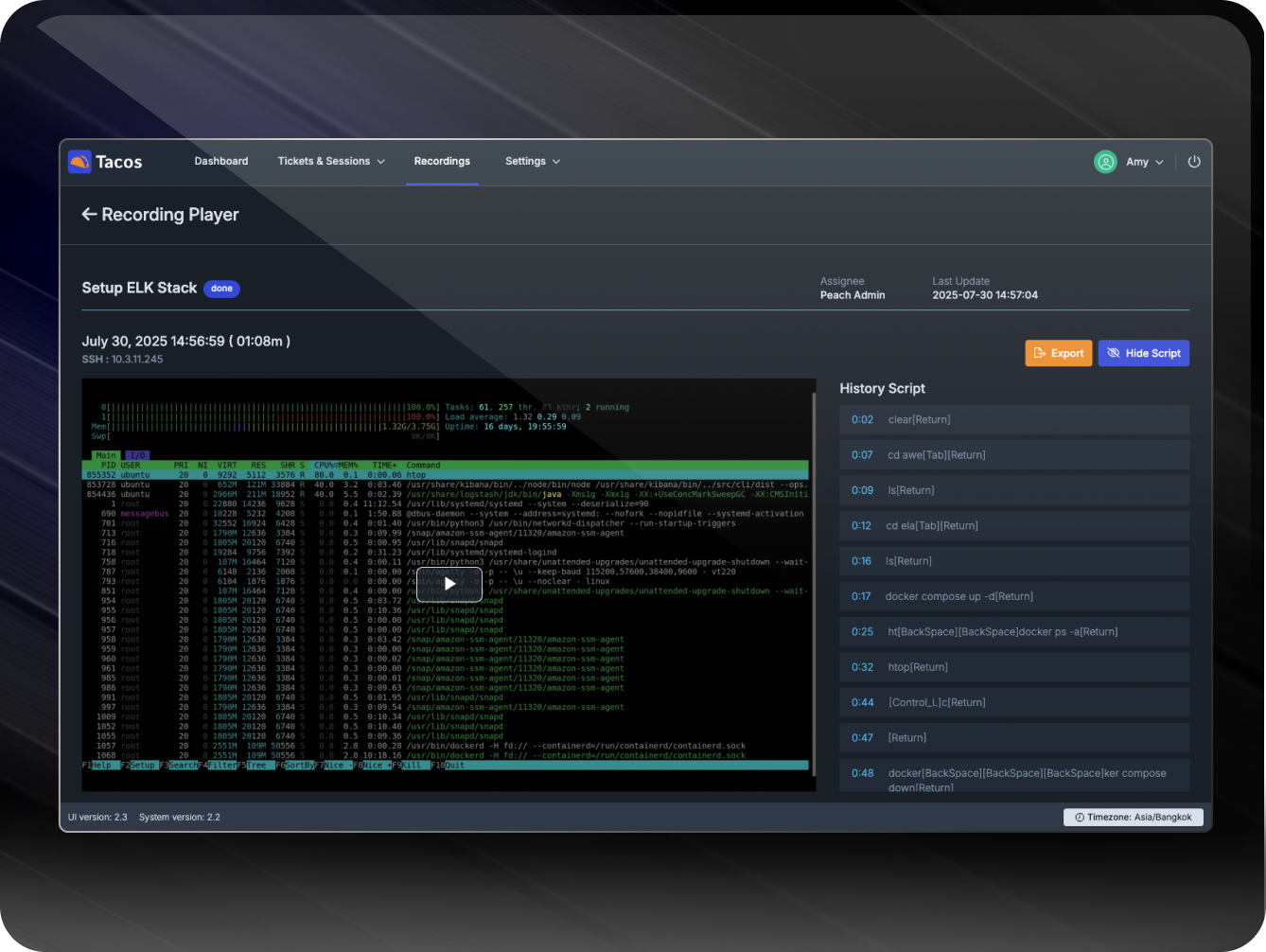This screenshot has height=952, width=1266.
Task: Click the Setup ELK Stack title
Action: point(139,288)
